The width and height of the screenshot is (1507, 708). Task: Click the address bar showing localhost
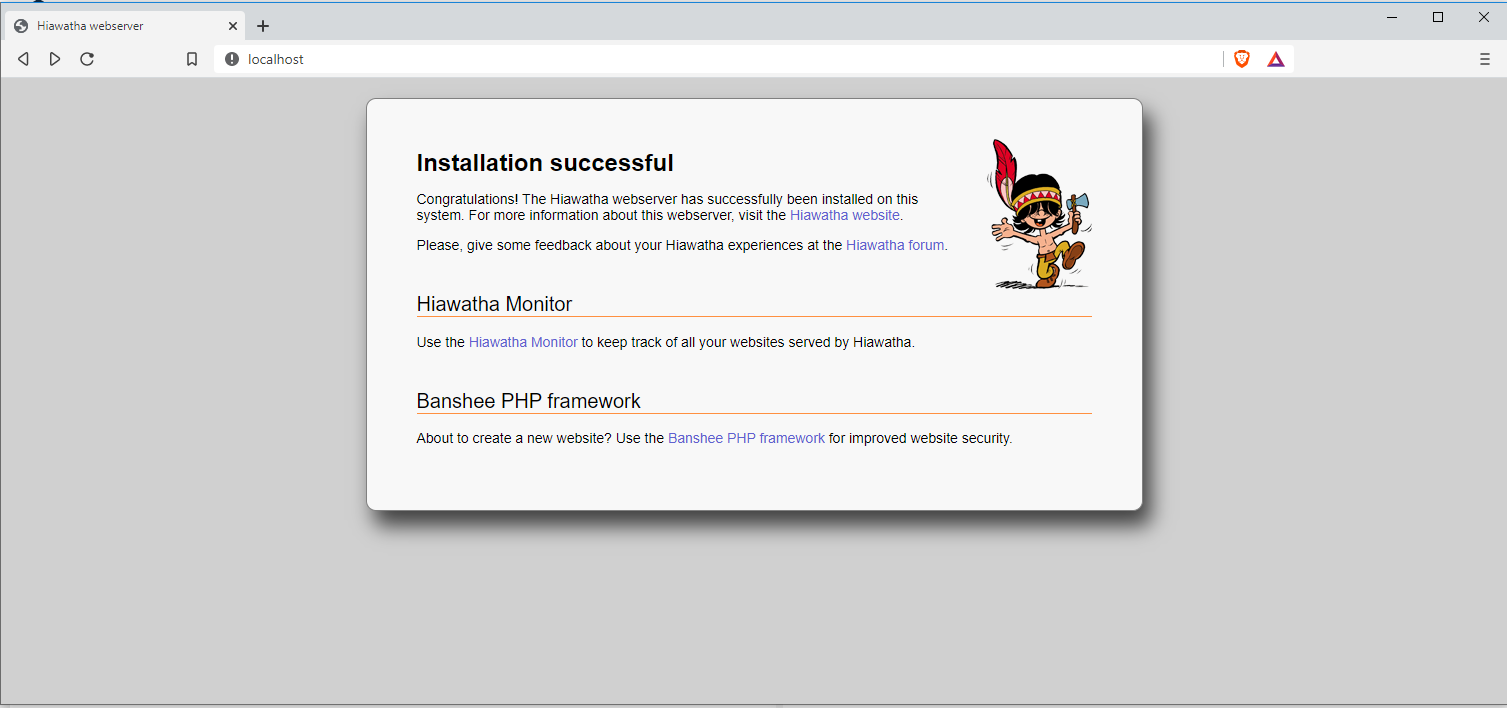(x=700, y=59)
